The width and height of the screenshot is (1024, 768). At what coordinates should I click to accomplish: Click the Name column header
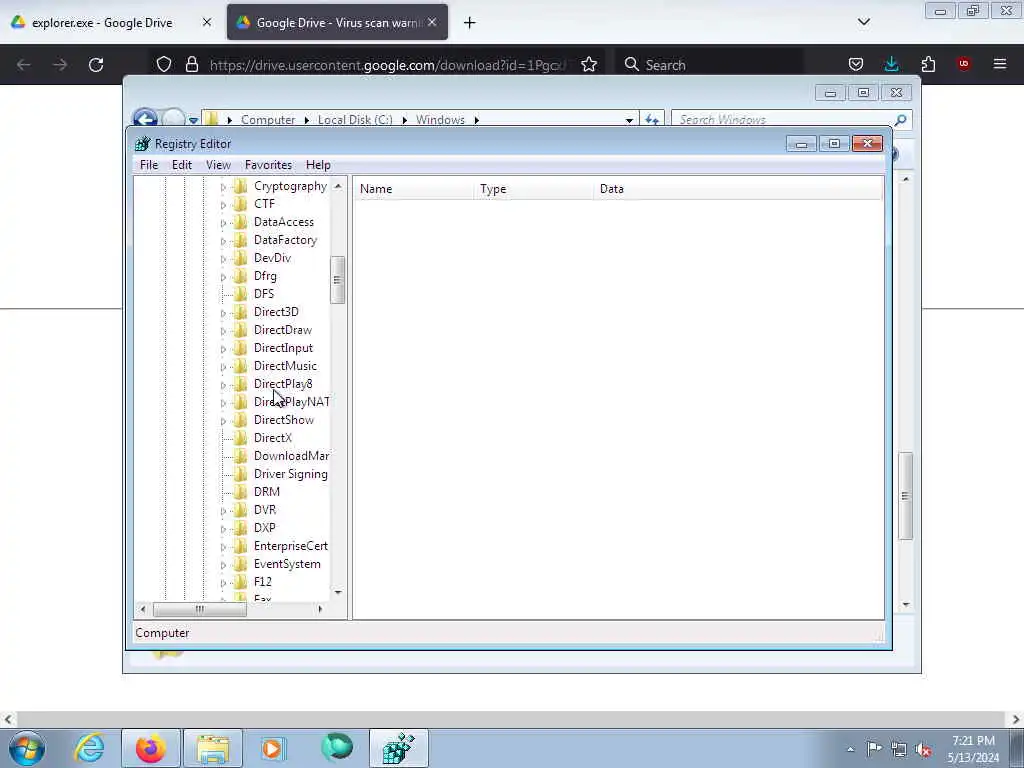414,189
